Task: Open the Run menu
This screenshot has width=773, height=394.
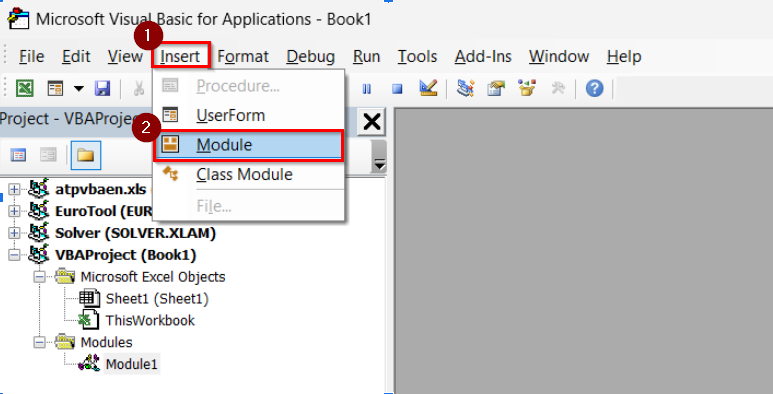Action: pyautogui.click(x=366, y=56)
